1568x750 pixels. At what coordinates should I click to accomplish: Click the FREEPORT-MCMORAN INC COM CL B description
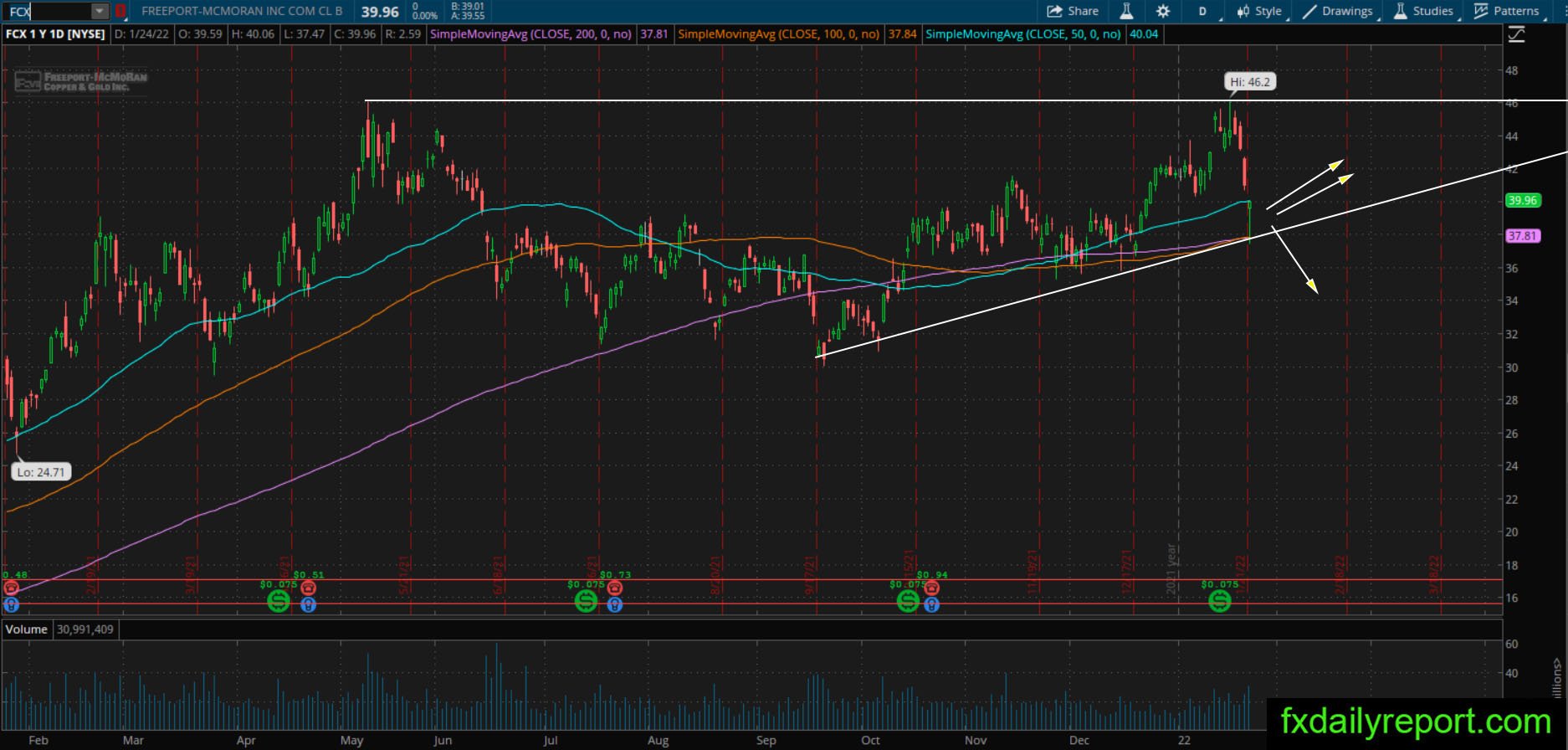pyautogui.click(x=242, y=11)
